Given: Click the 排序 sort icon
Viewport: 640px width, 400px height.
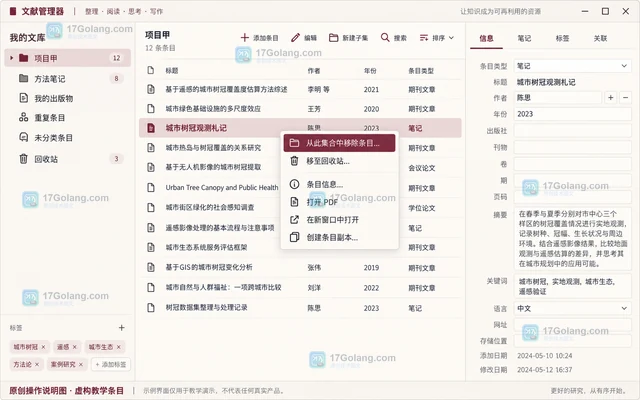Looking at the screenshot, I should [x=424, y=38].
